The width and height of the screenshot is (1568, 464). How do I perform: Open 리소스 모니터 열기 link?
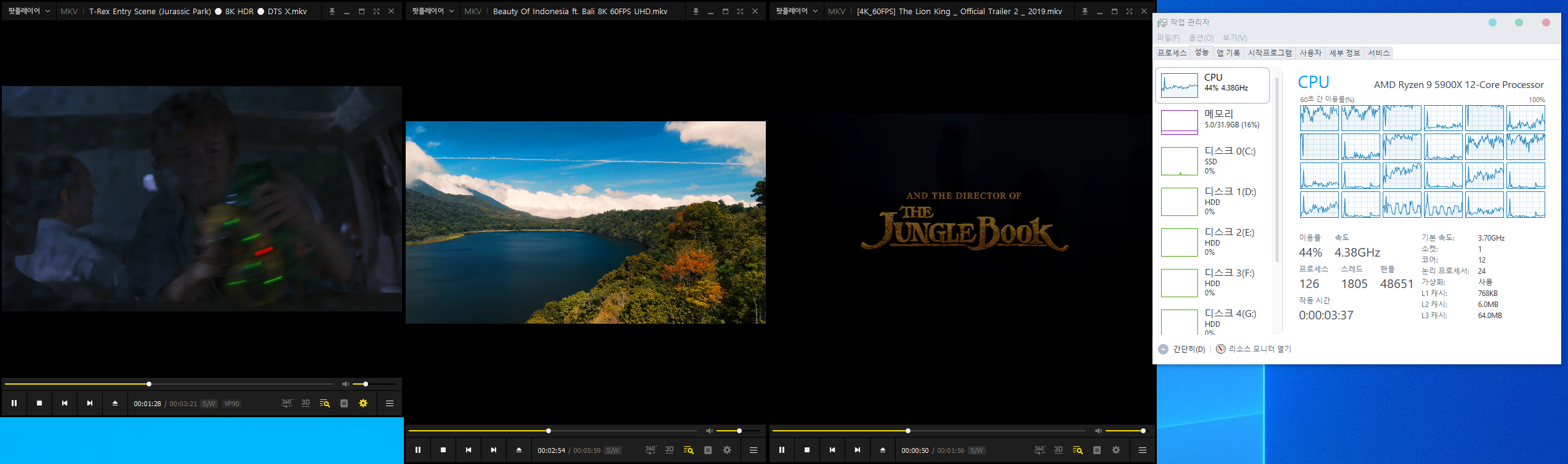(x=1254, y=349)
